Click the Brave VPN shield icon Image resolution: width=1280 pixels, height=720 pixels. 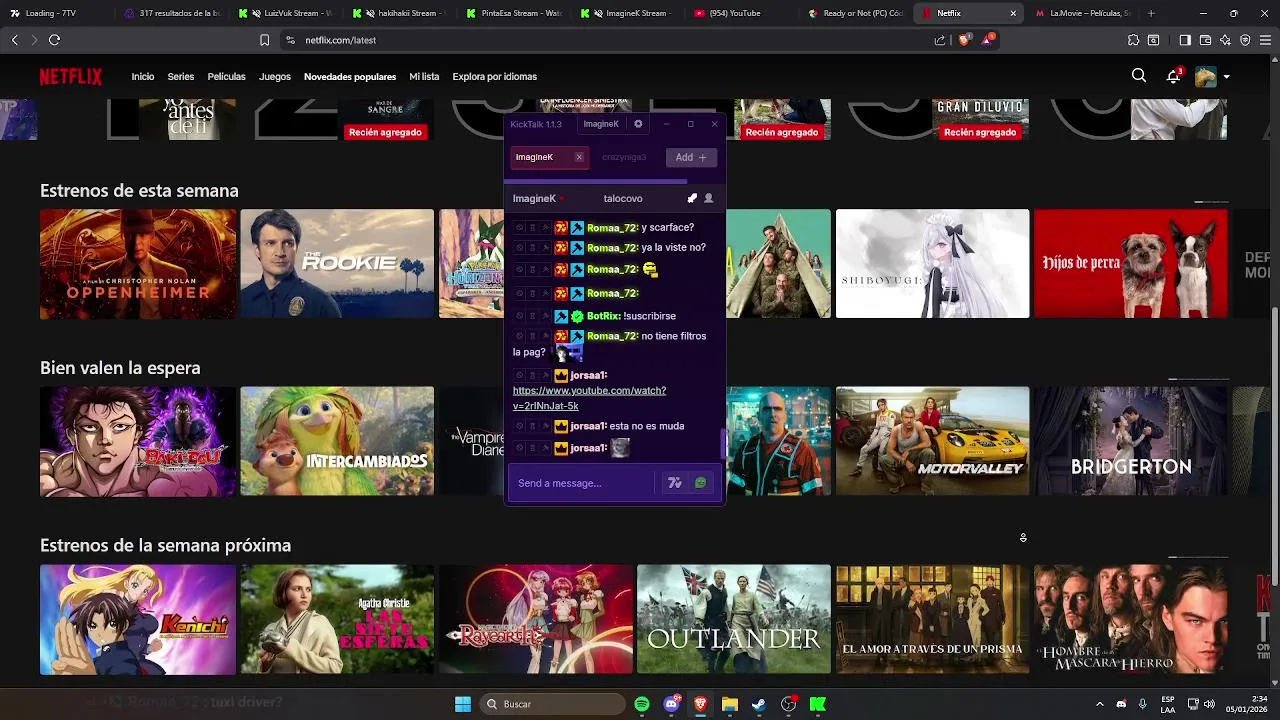pos(1245,40)
